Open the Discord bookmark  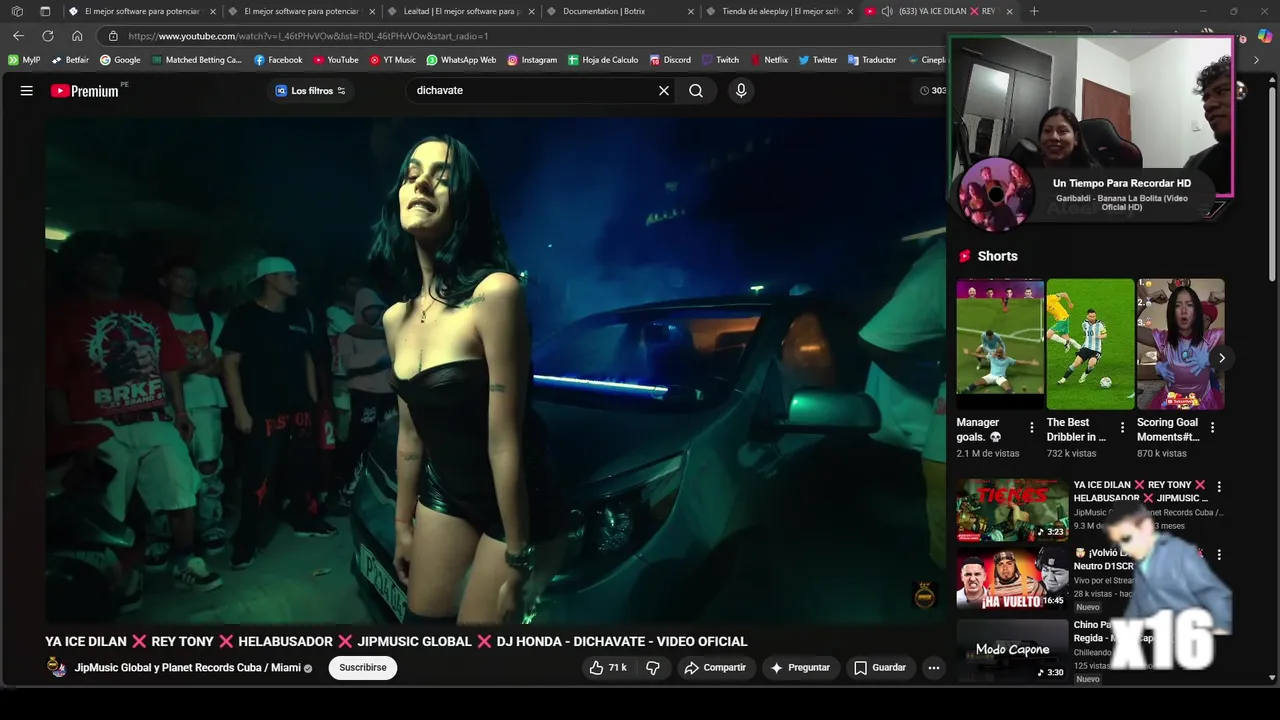point(670,60)
